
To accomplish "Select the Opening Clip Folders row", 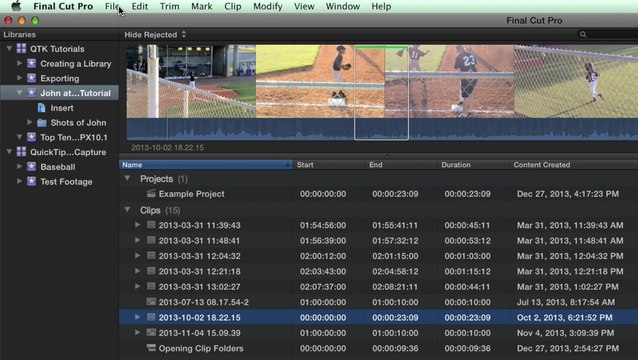I will click(378, 348).
